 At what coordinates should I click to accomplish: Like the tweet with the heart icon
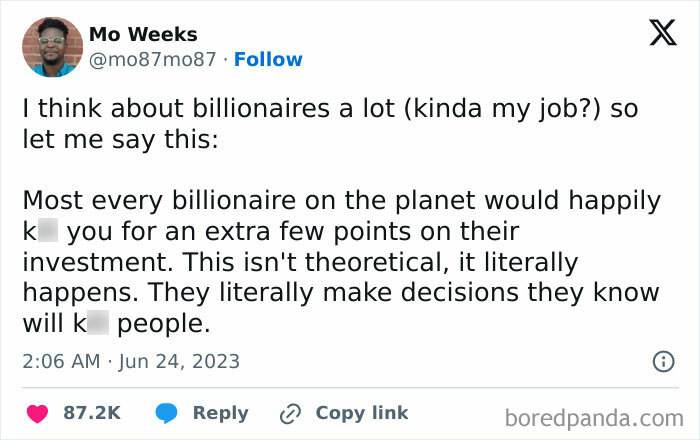(36, 413)
